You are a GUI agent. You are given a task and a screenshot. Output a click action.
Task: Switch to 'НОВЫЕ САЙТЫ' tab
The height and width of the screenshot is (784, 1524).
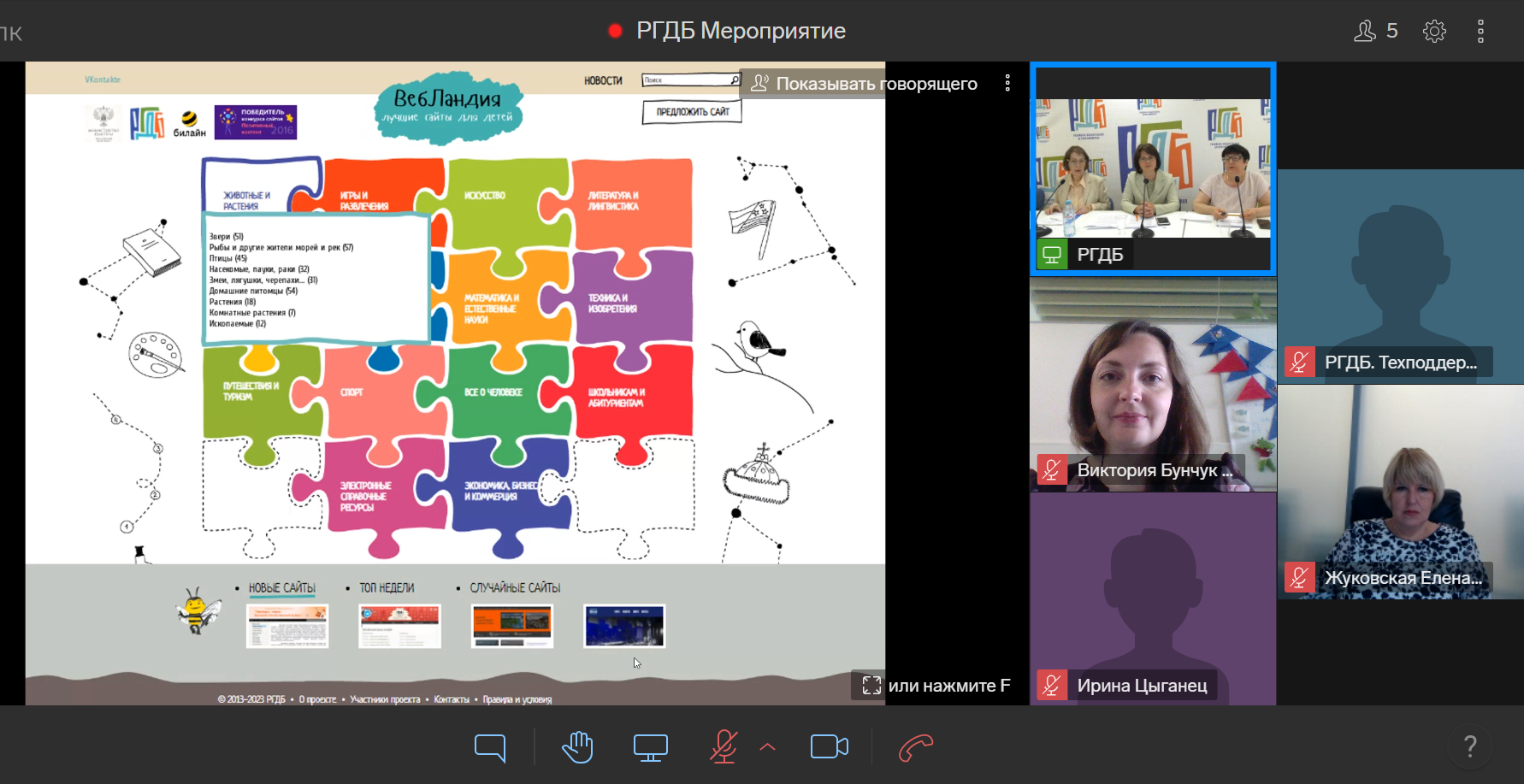click(282, 588)
